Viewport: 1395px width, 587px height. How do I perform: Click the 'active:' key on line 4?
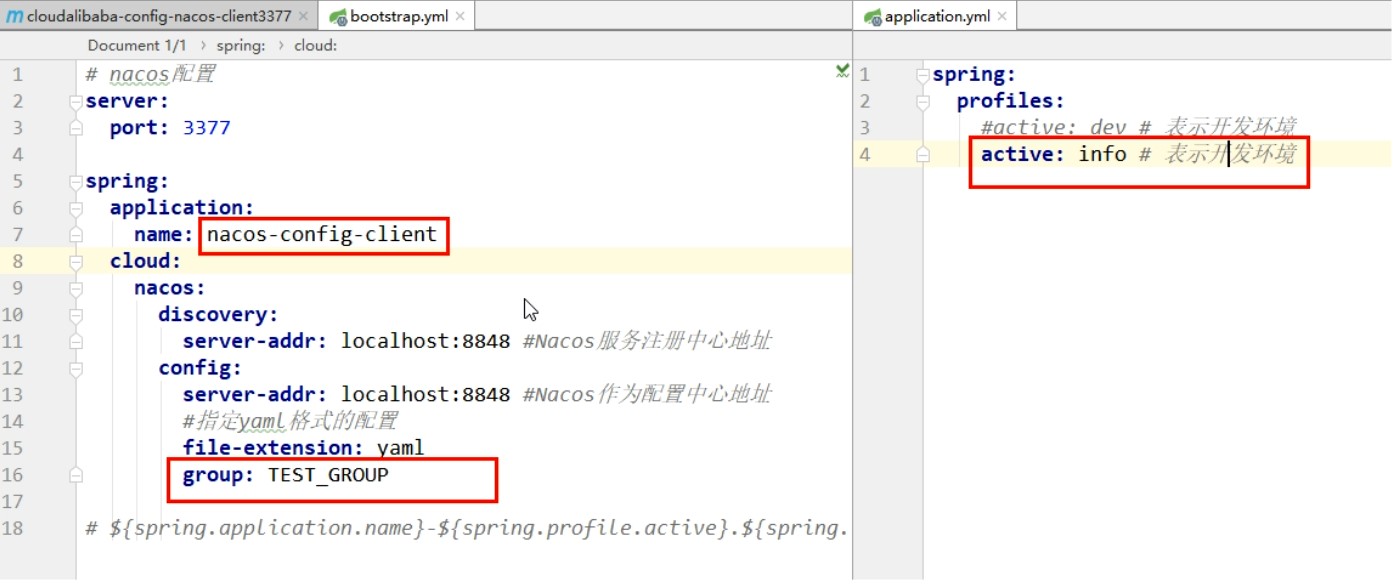click(x=1023, y=154)
